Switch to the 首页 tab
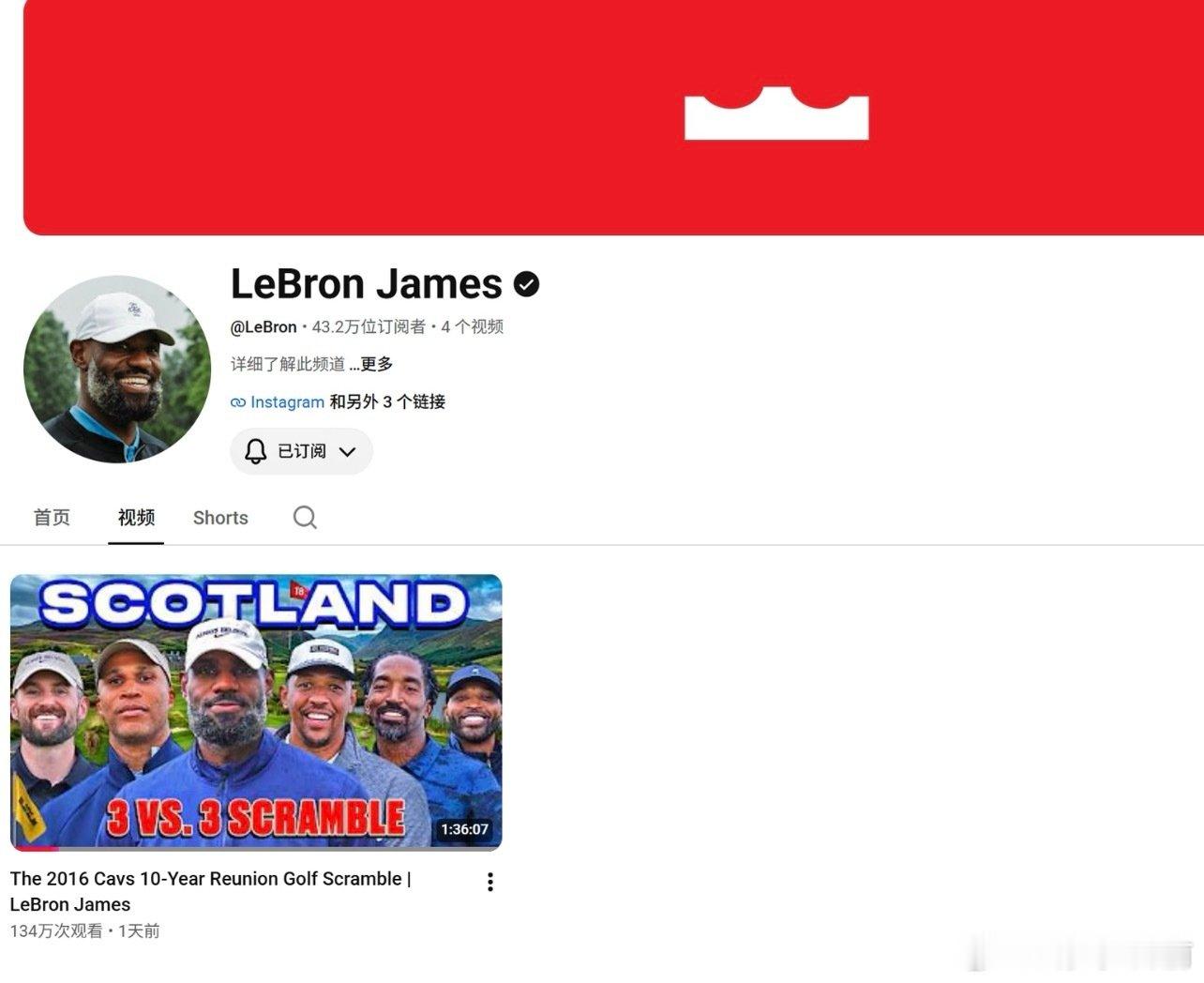1204x983 pixels. 52,518
